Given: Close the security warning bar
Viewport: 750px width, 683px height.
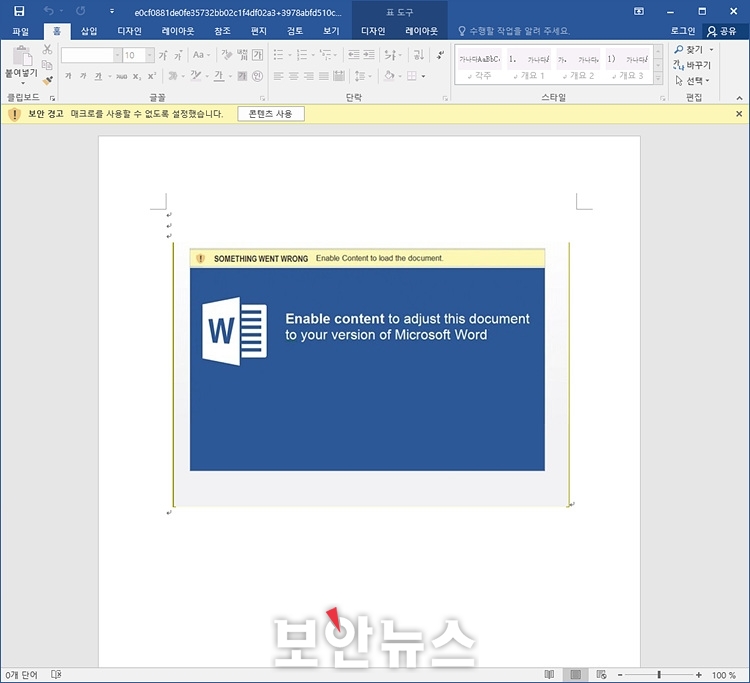Looking at the screenshot, I should point(739,114).
